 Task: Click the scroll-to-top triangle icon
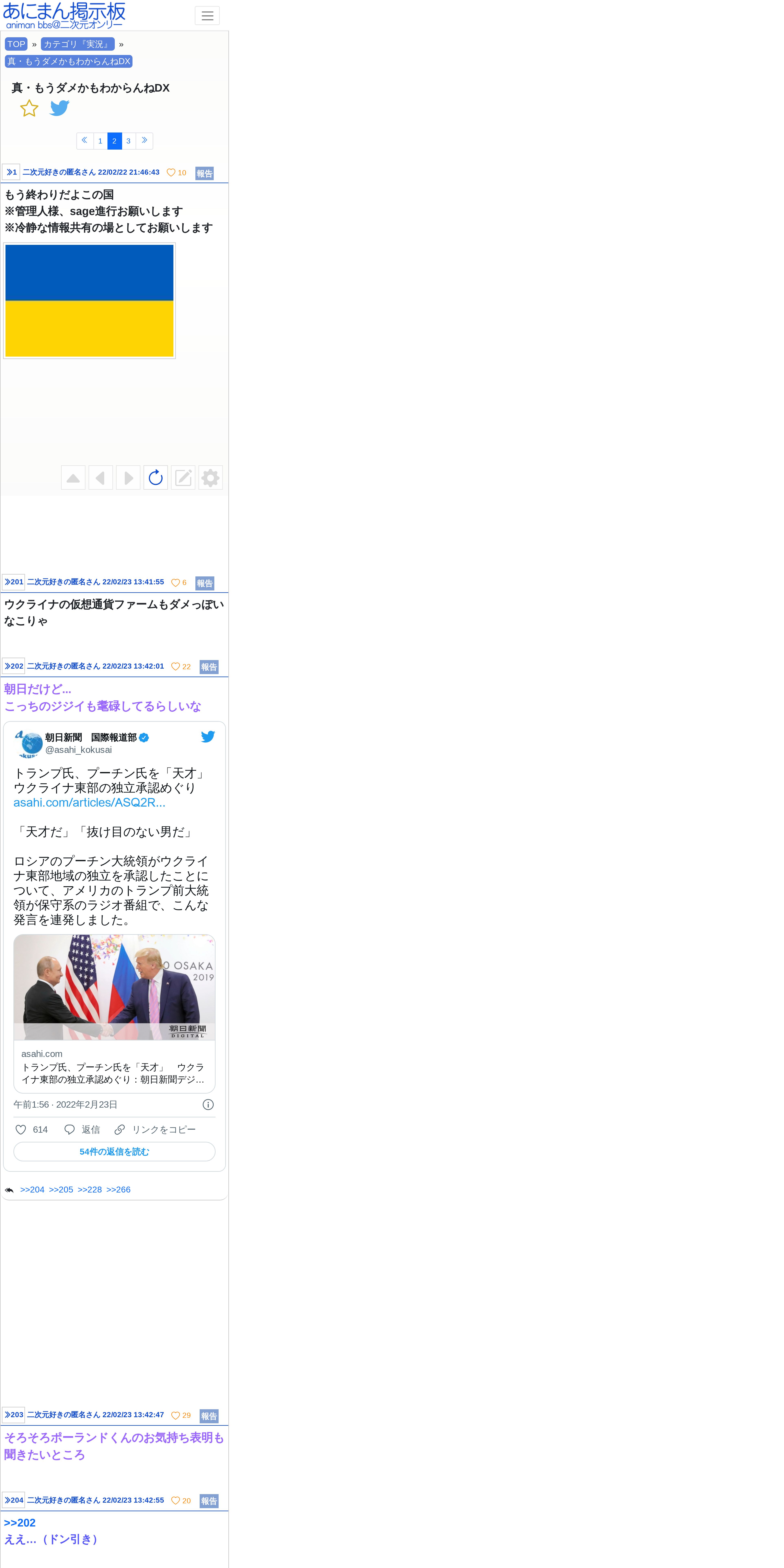pos(73,478)
